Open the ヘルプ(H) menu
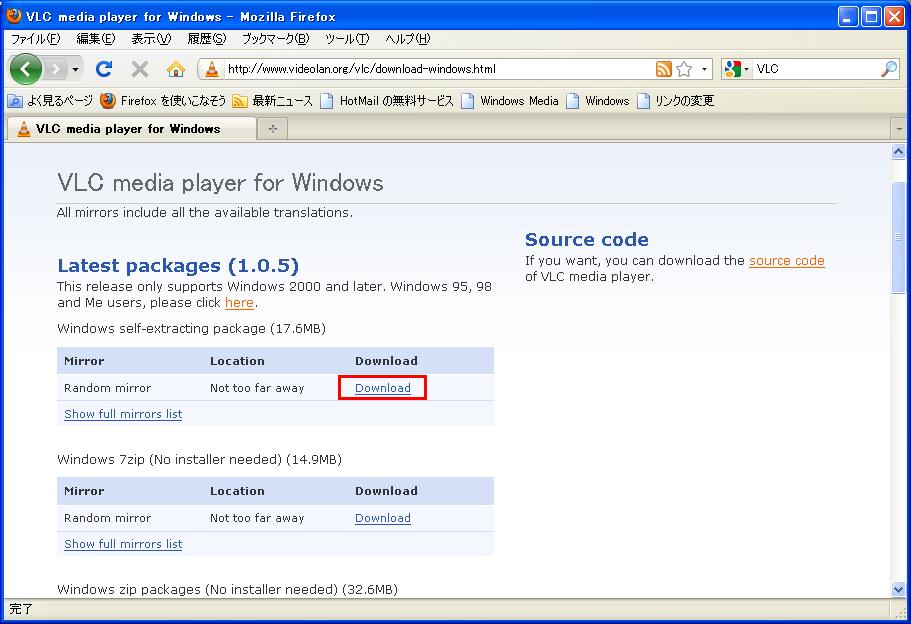 tap(407, 39)
